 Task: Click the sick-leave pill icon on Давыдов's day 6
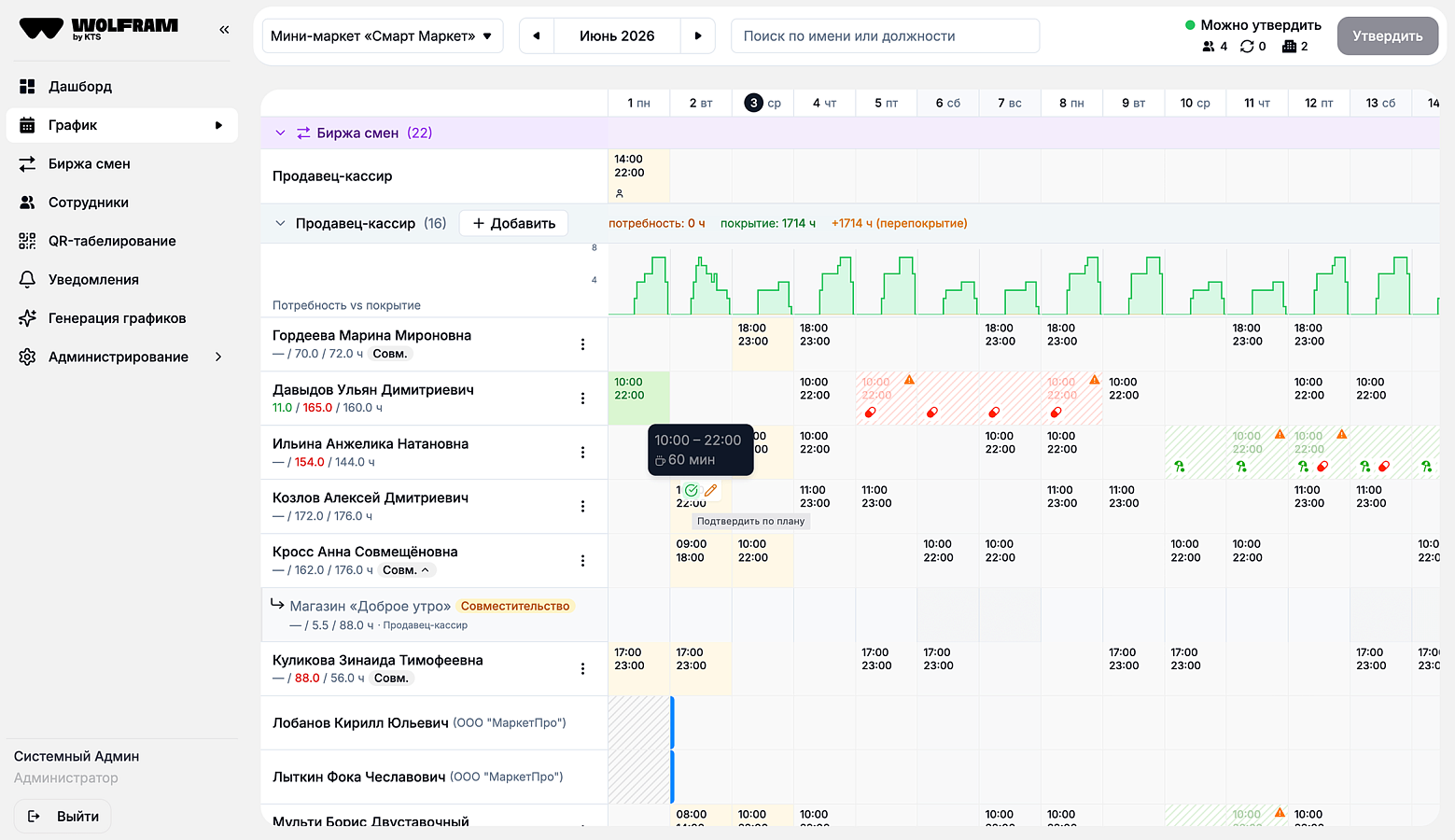click(x=932, y=413)
